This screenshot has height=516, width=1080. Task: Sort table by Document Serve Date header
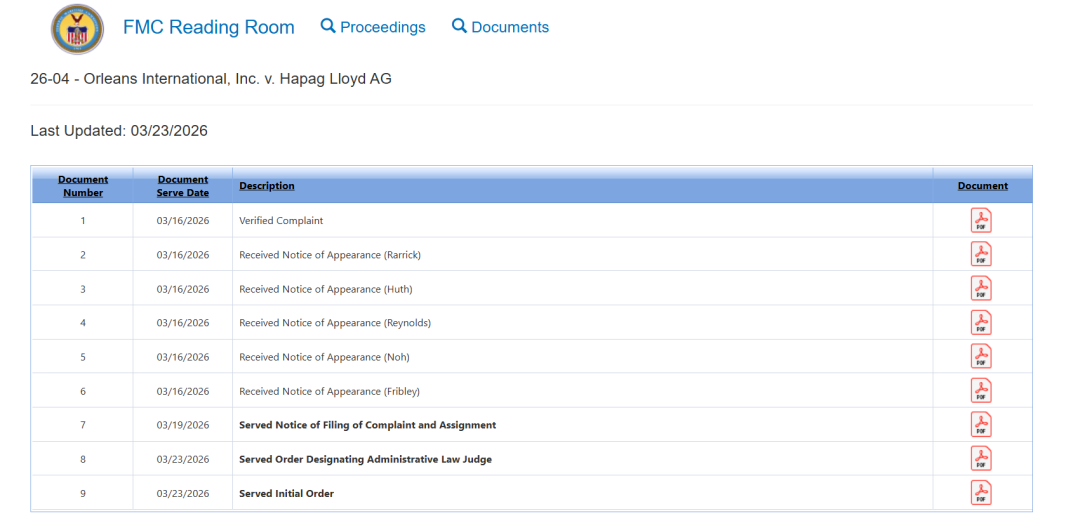coord(183,186)
